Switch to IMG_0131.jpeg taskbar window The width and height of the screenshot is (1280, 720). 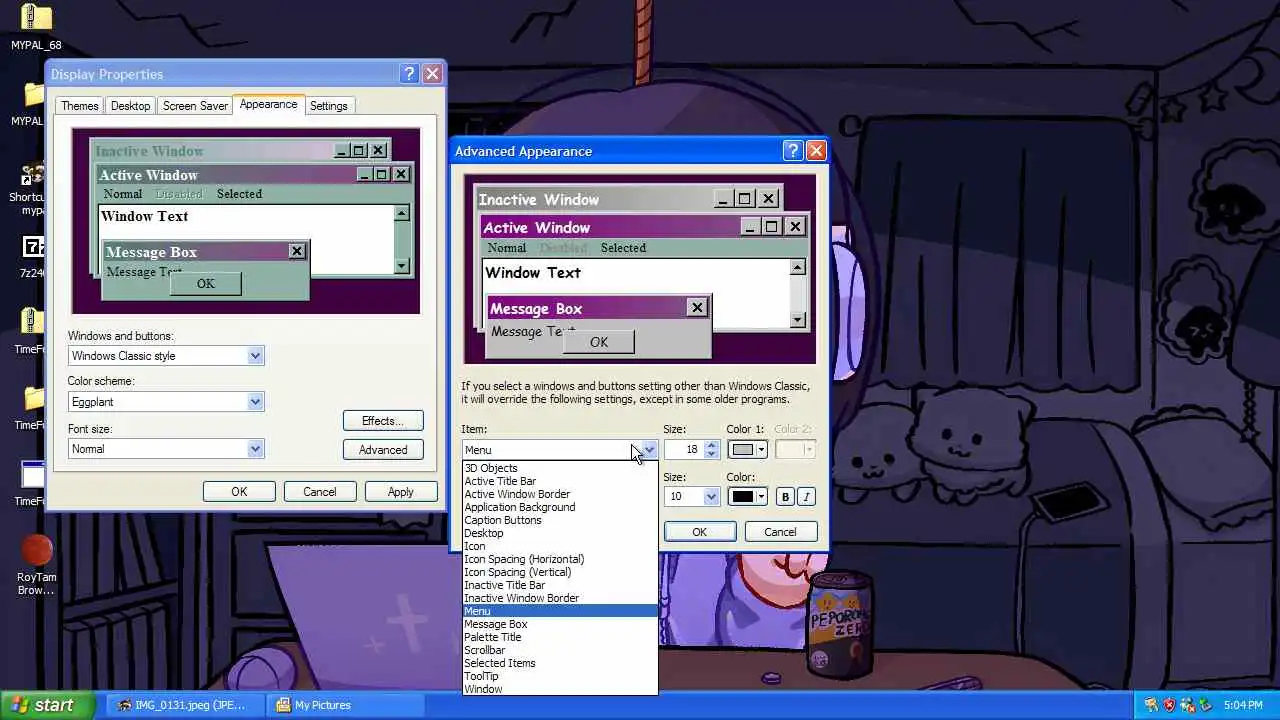point(184,705)
